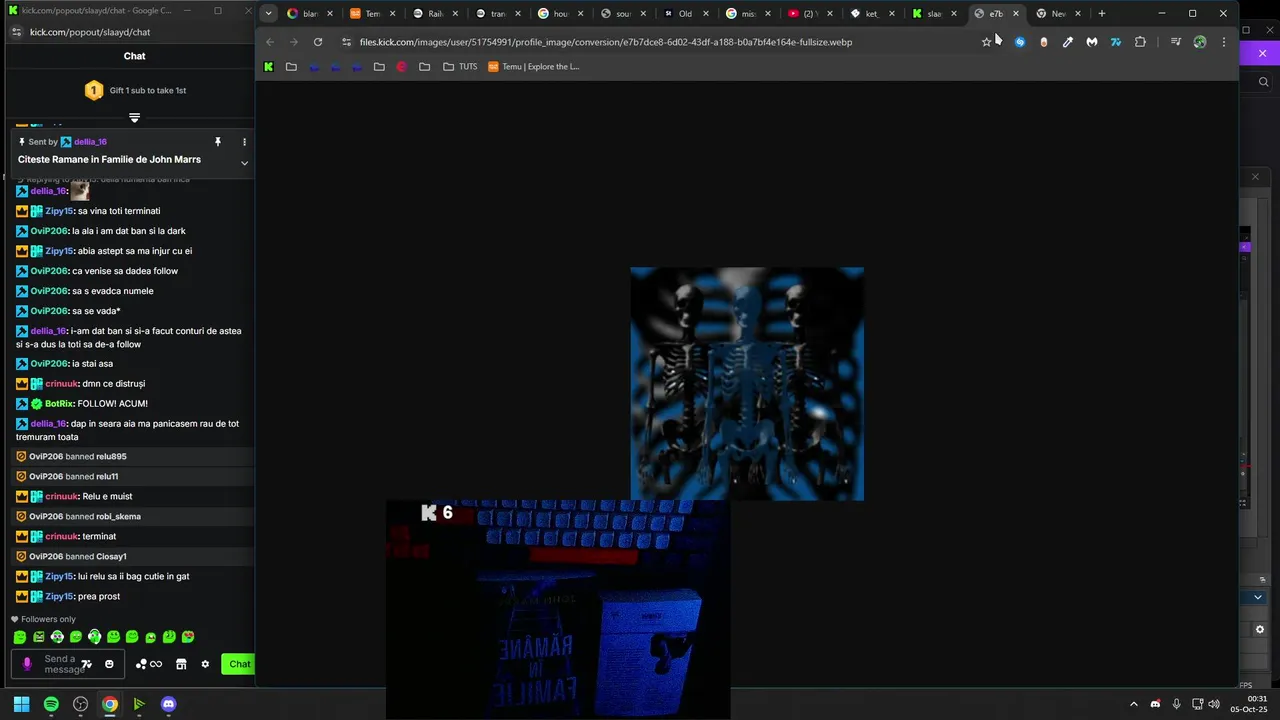
Task: Open Spotify from taskbar
Action: pyautogui.click(x=51, y=704)
